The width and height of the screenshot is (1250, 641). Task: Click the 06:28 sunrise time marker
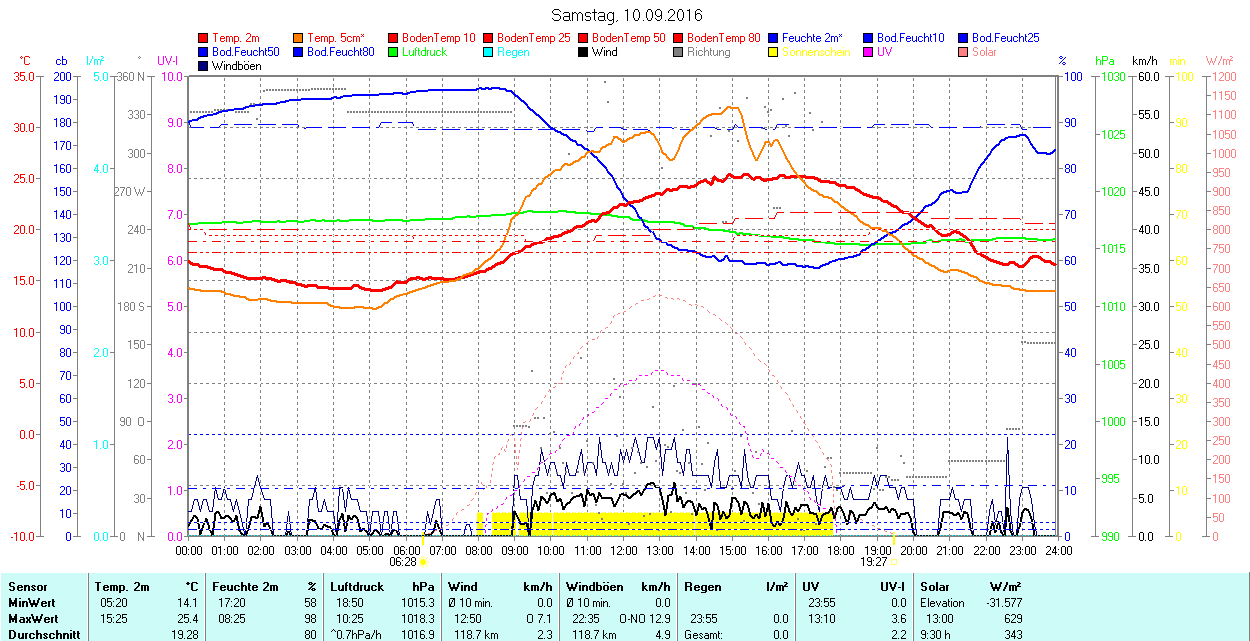pyautogui.click(x=404, y=562)
